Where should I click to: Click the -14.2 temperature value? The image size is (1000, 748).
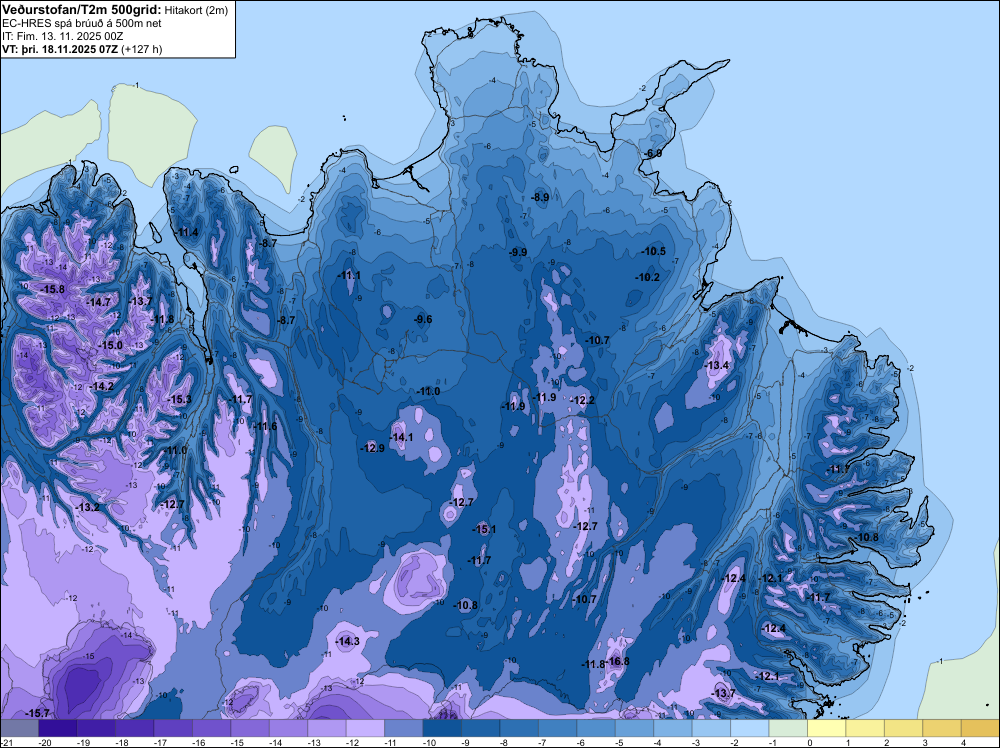(x=101, y=386)
